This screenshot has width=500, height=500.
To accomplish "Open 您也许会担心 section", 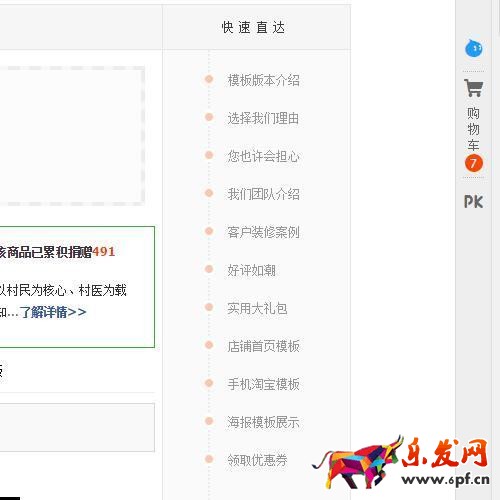I will point(263,156).
